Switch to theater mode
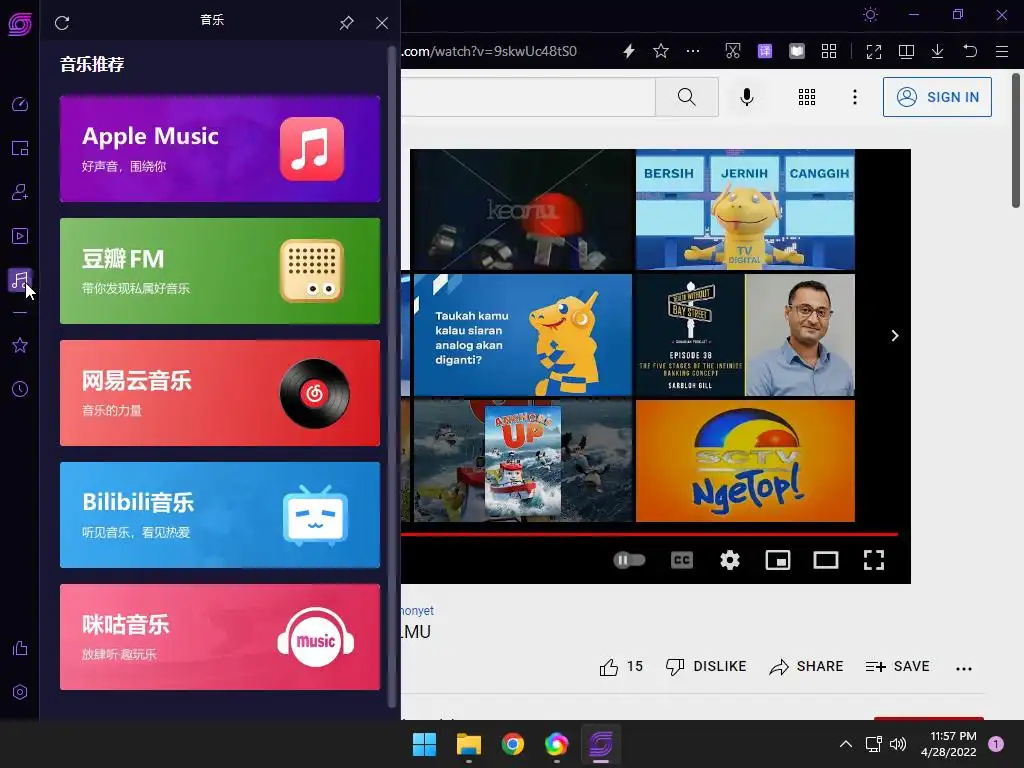This screenshot has width=1024, height=768. tap(825, 560)
